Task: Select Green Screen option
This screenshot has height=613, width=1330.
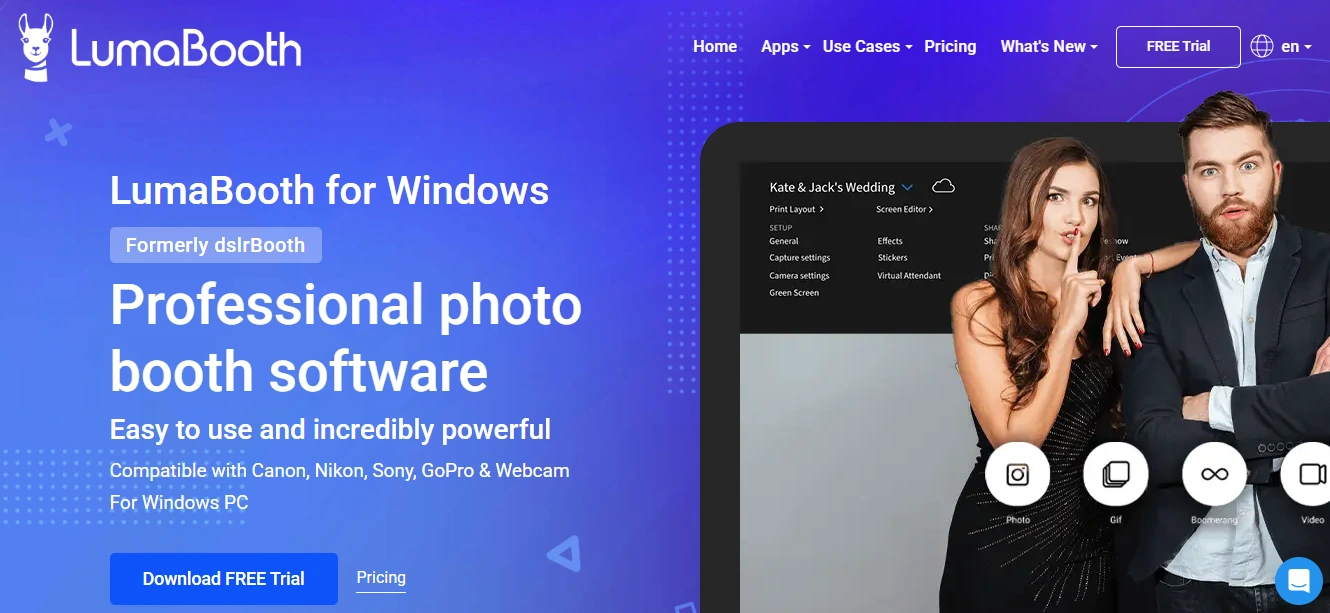Action: pos(794,293)
